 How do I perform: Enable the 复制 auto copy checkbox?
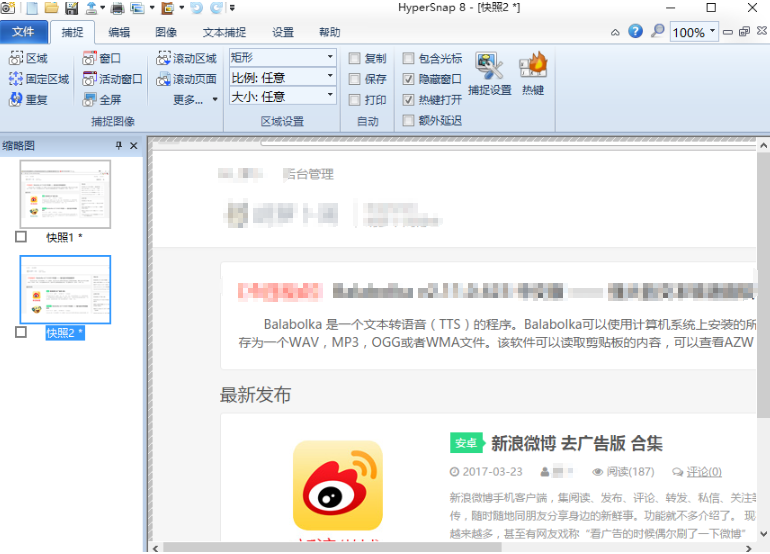(x=355, y=59)
